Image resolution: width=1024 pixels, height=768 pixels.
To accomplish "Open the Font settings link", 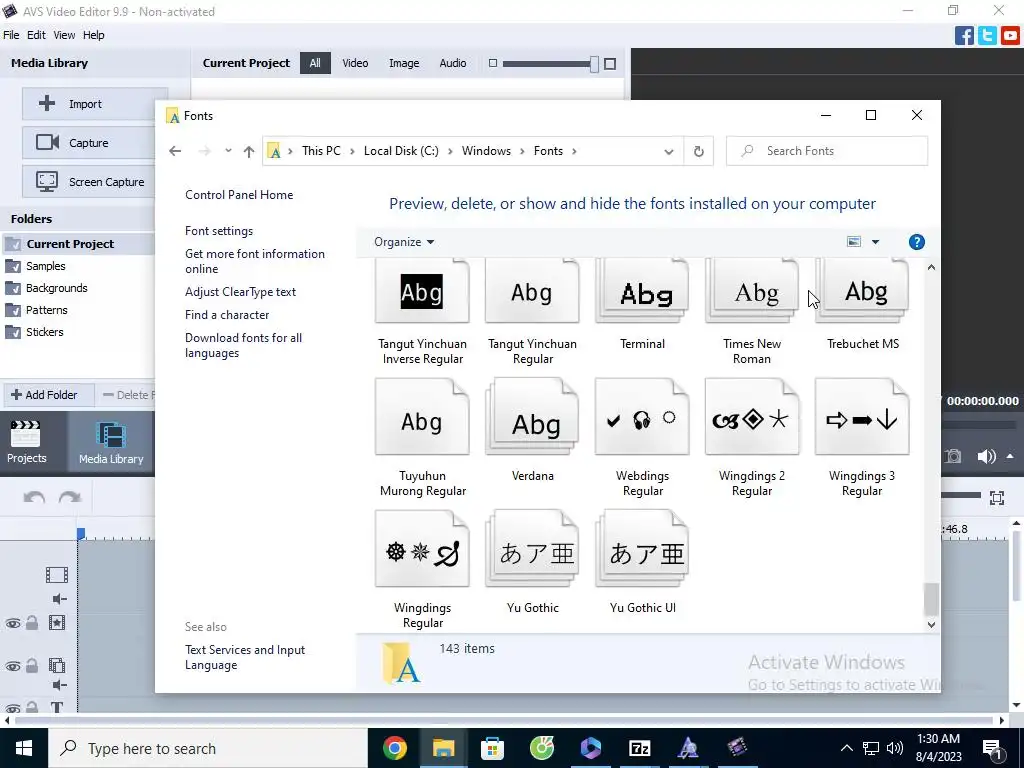I will pyautogui.click(x=219, y=231).
